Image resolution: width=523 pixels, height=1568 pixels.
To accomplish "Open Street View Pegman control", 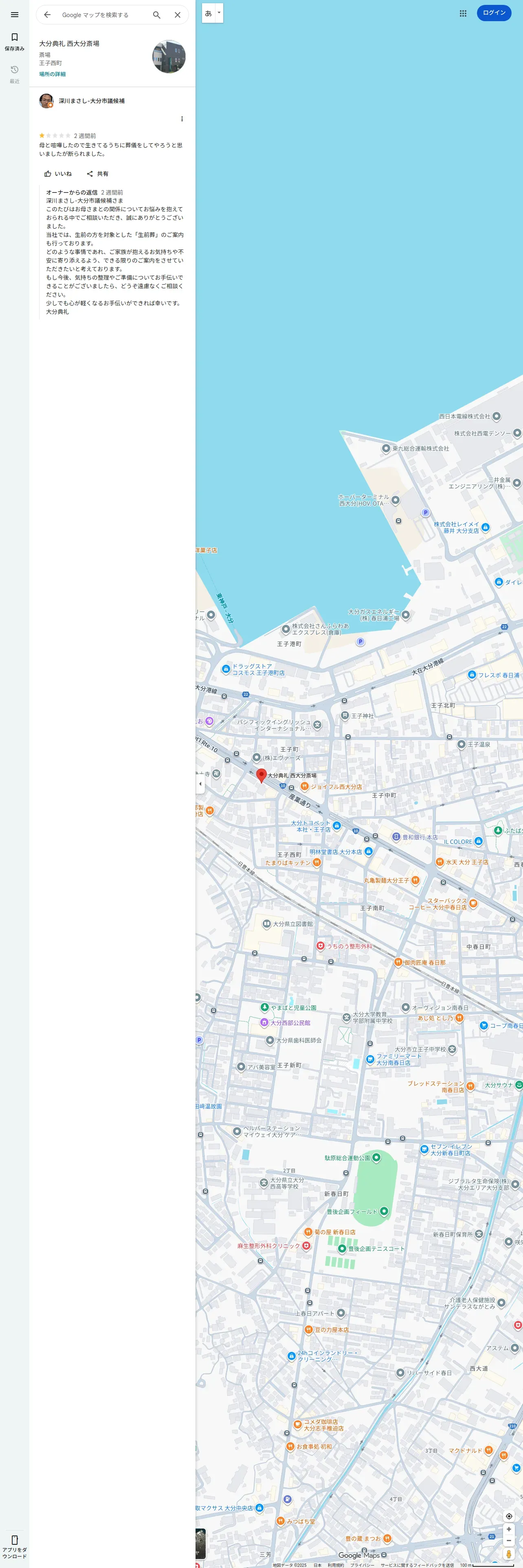I will coord(509,1555).
